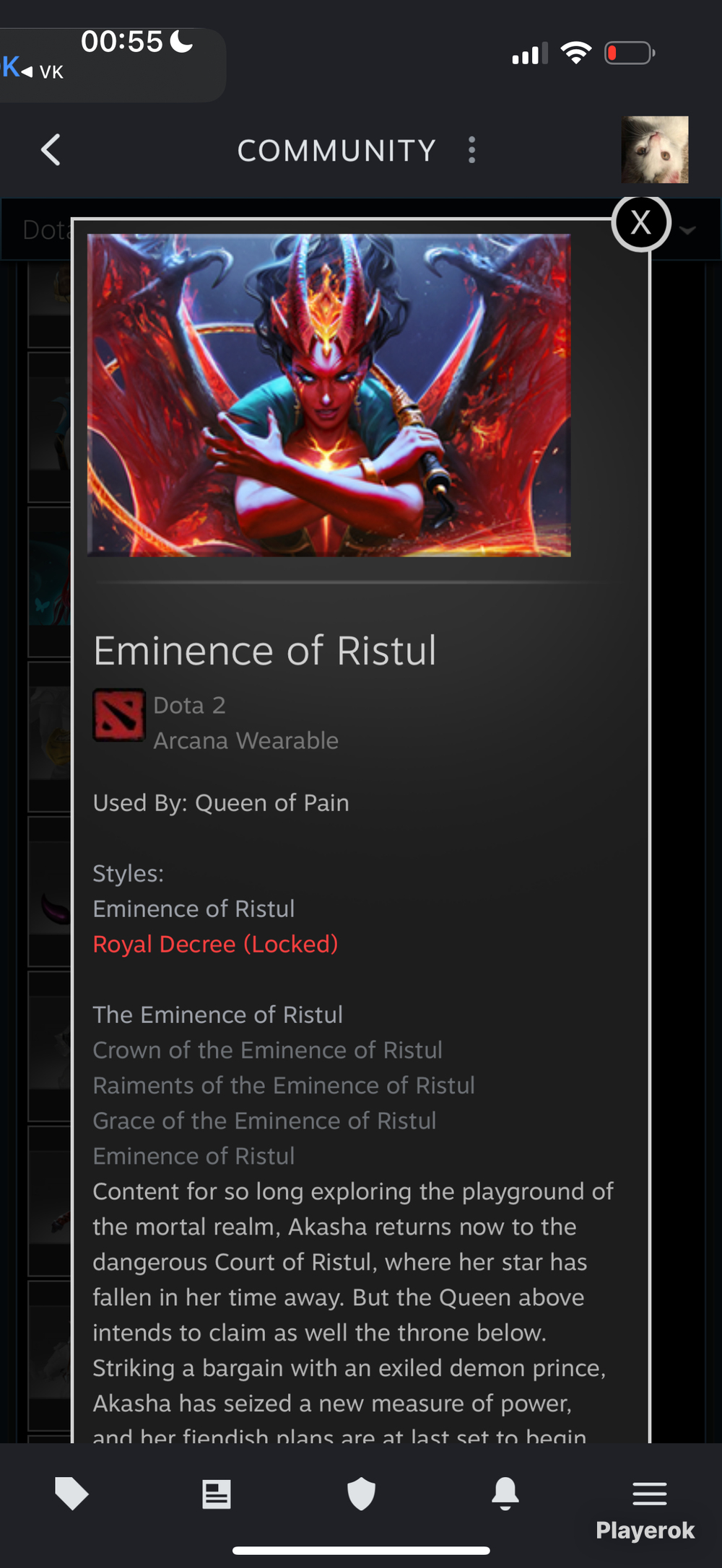The height and width of the screenshot is (1568, 722).
Task: Expand the dropdown chevron beside the X
Action: coord(688,230)
